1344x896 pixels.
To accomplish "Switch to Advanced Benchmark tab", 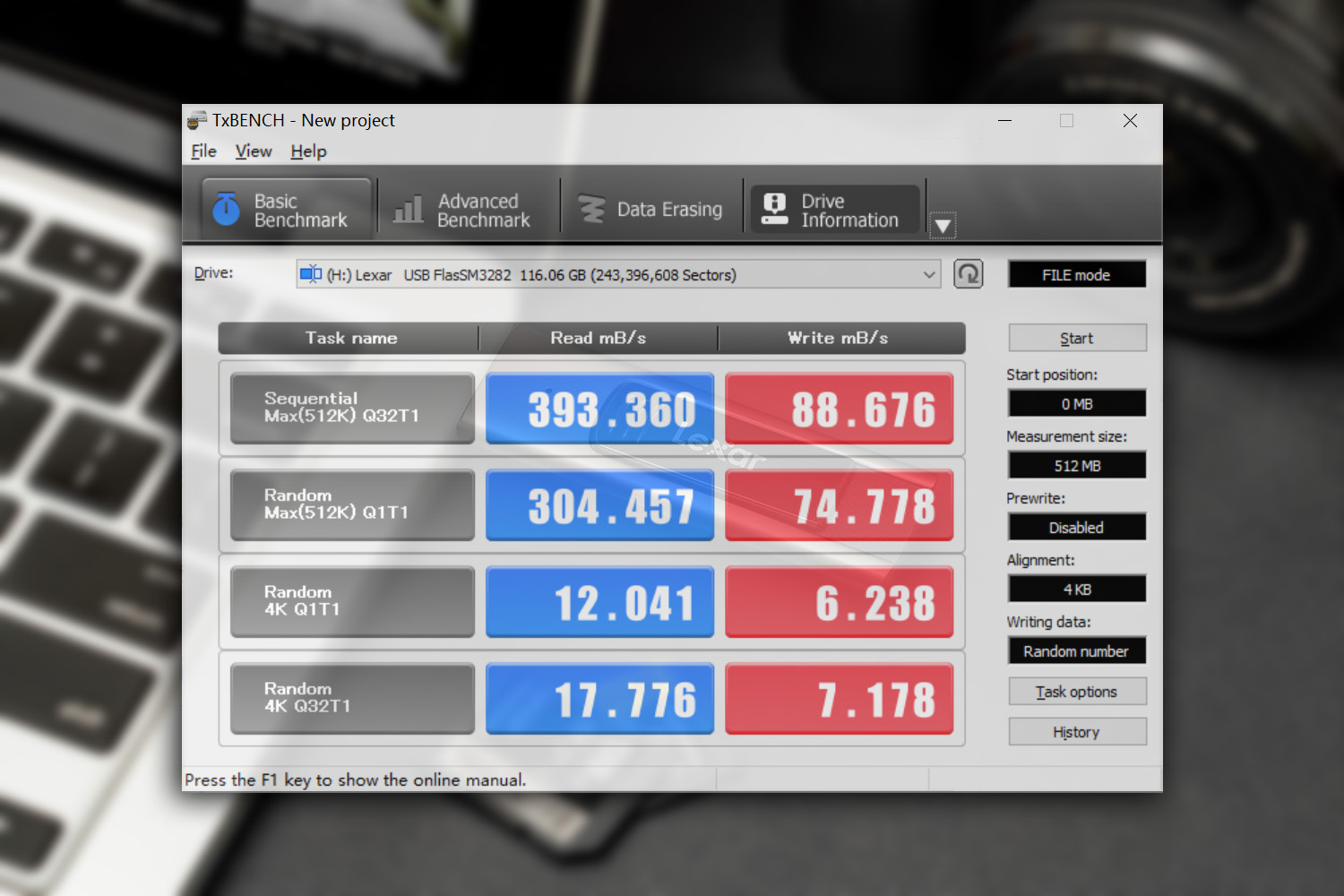I will click(x=469, y=210).
